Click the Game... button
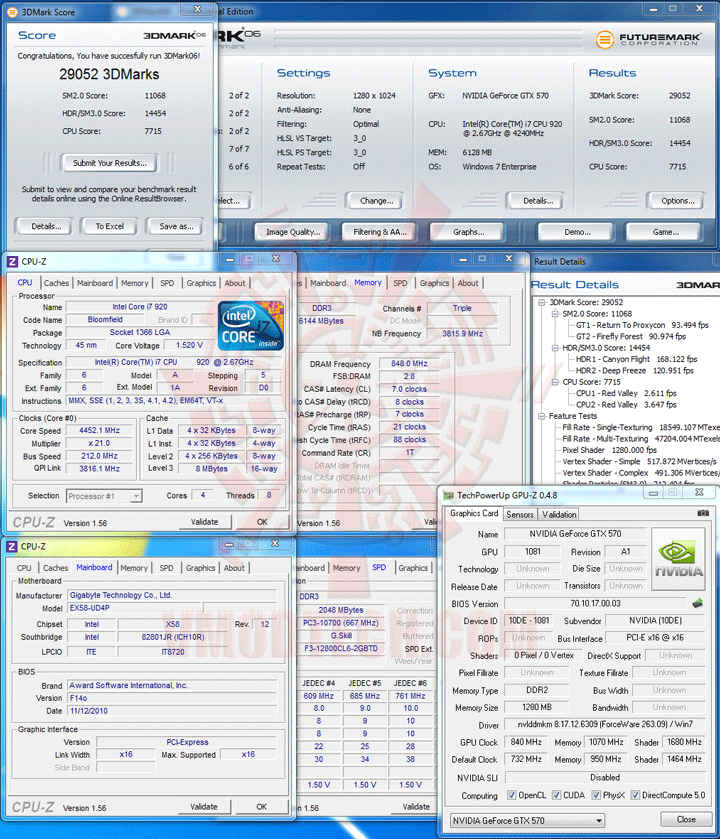This screenshot has height=839, width=720. pyautogui.click(x=665, y=232)
